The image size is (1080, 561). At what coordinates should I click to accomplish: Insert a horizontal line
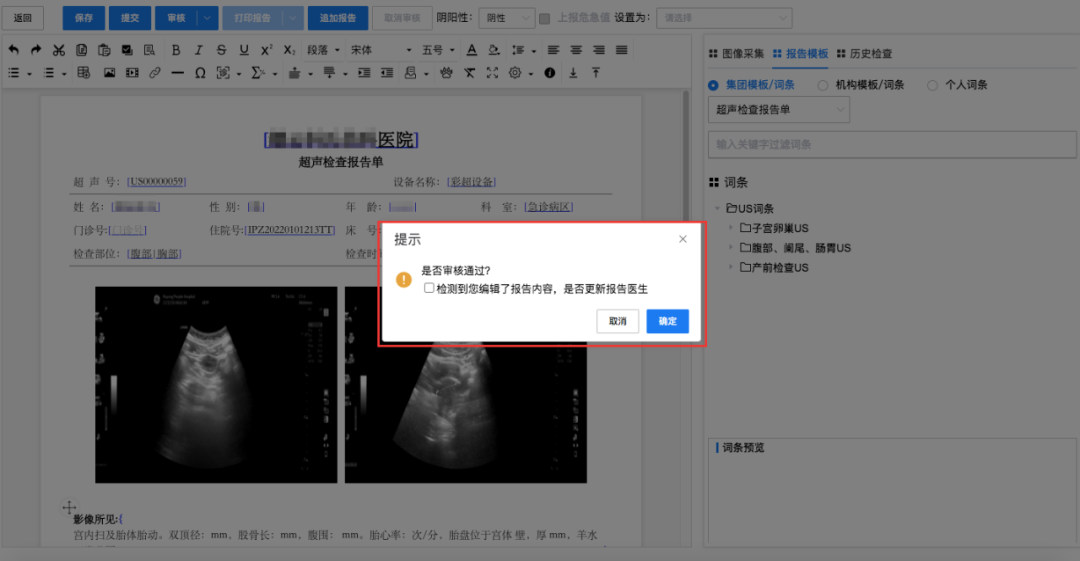tap(178, 72)
